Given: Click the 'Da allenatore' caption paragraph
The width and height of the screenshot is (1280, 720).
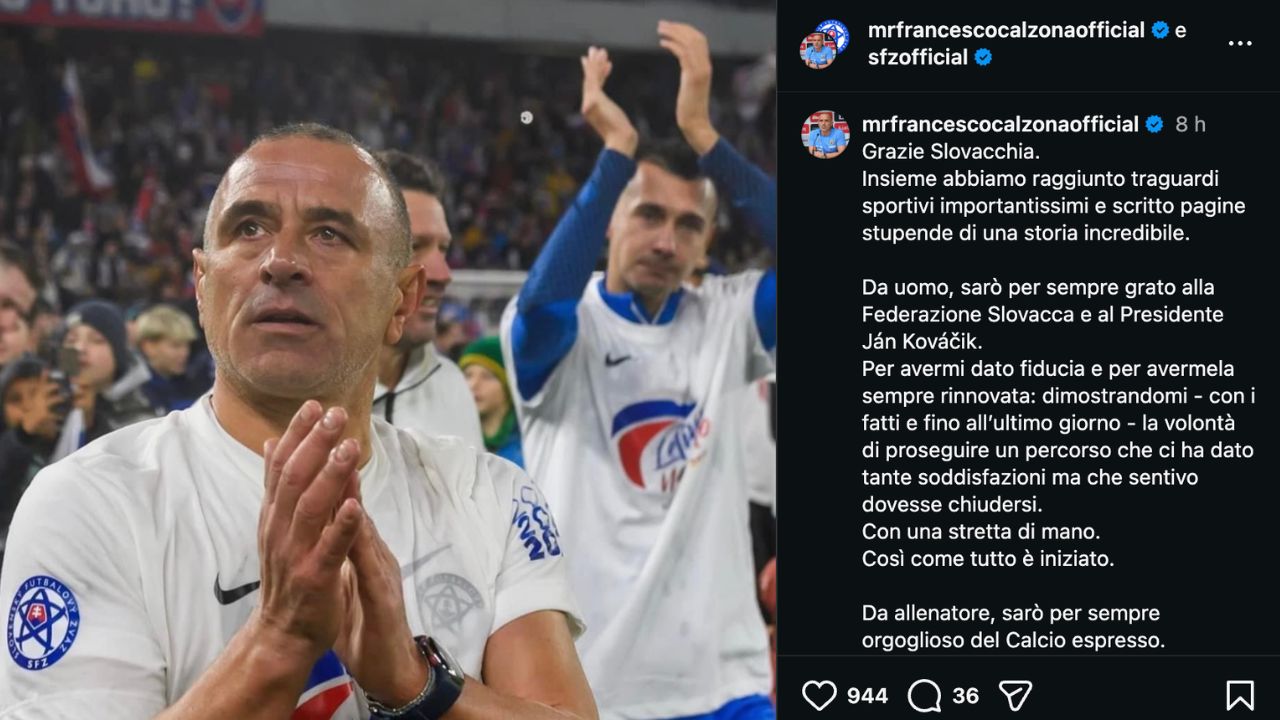Looking at the screenshot, I should click(1013, 626).
